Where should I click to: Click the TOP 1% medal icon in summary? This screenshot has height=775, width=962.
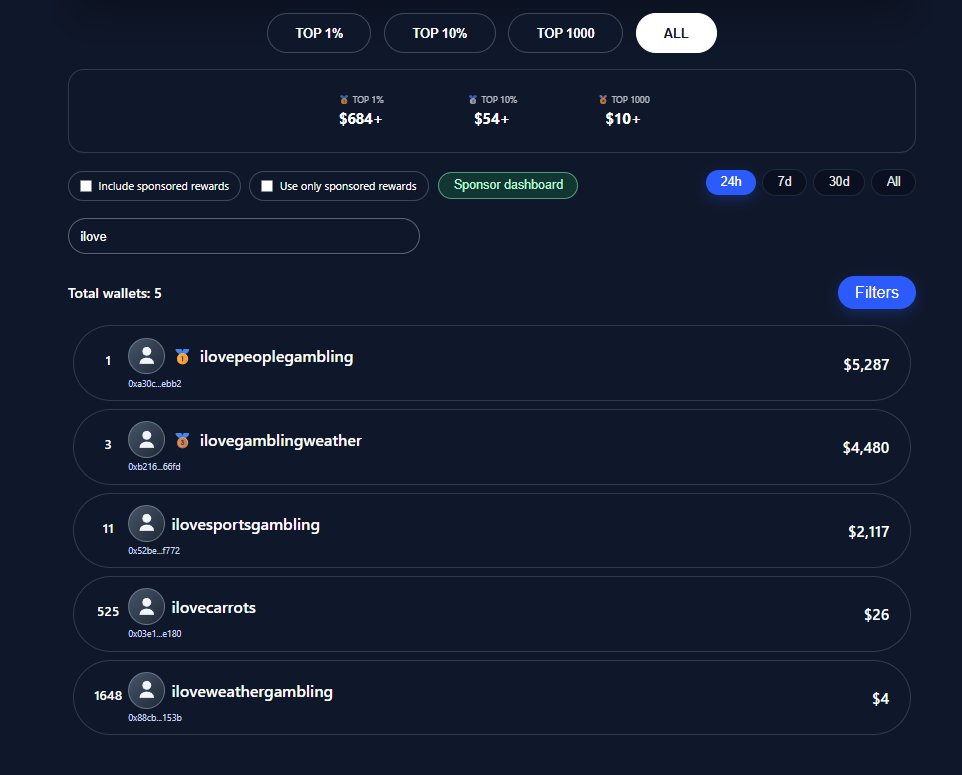(344, 99)
